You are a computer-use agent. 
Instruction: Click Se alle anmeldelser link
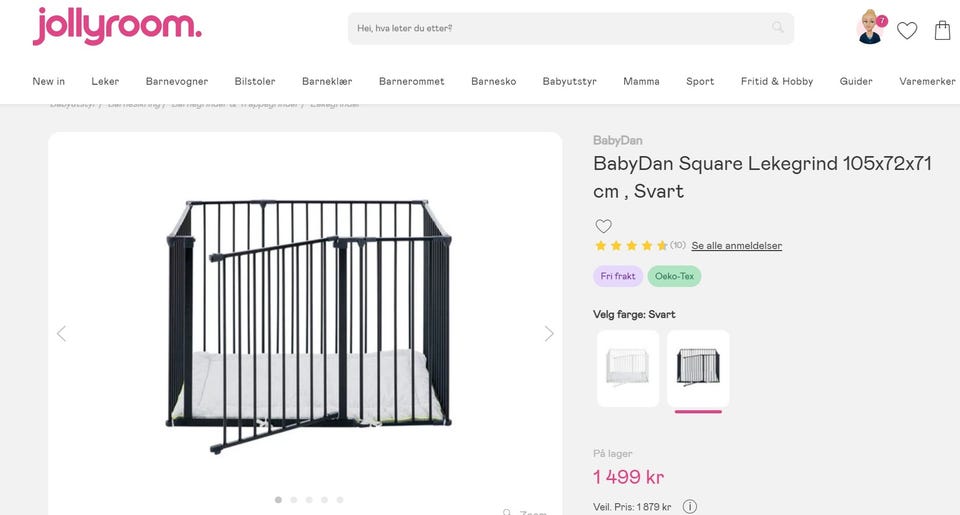click(x=736, y=246)
